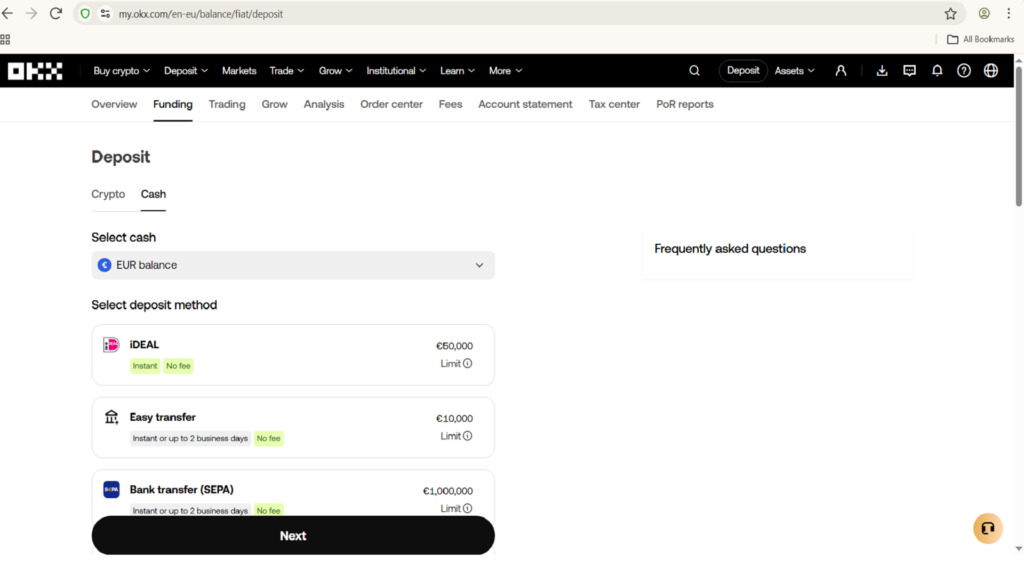Select the Funding tab
Viewport: 1024px width, 576px height.
click(172, 104)
